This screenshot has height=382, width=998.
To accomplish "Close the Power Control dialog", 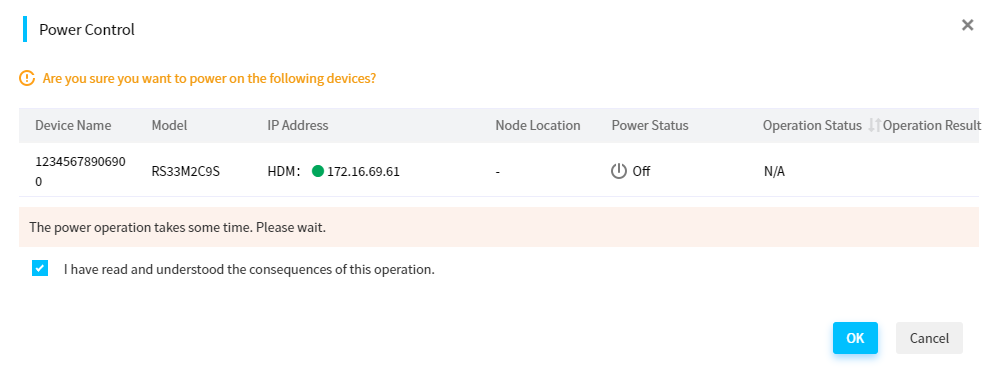I will pos(967,25).
